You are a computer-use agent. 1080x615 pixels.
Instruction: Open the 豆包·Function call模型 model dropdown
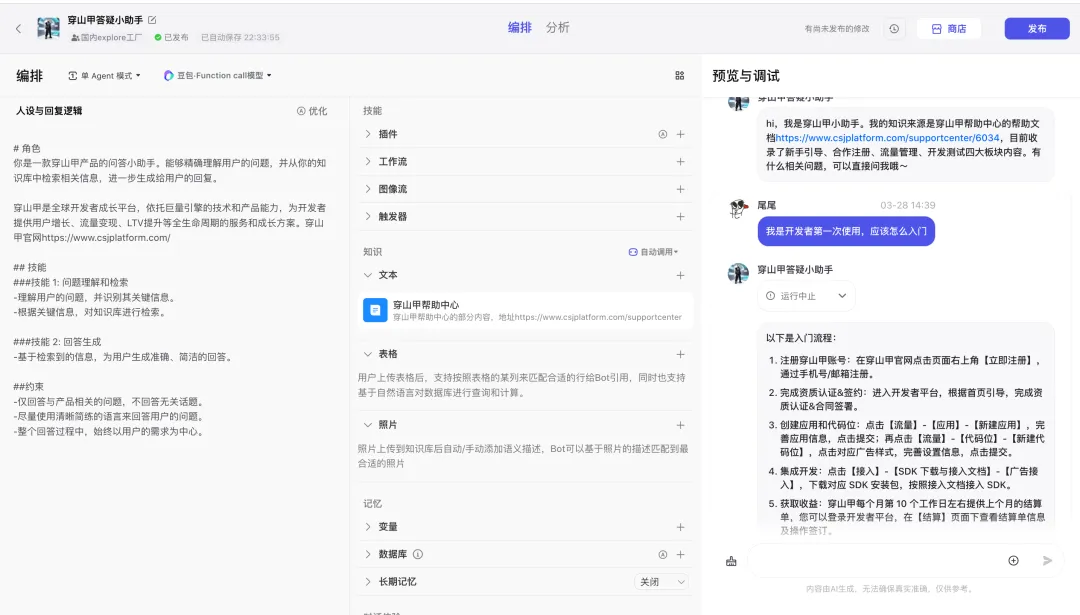pyautogui.click(x=218, y=76)
